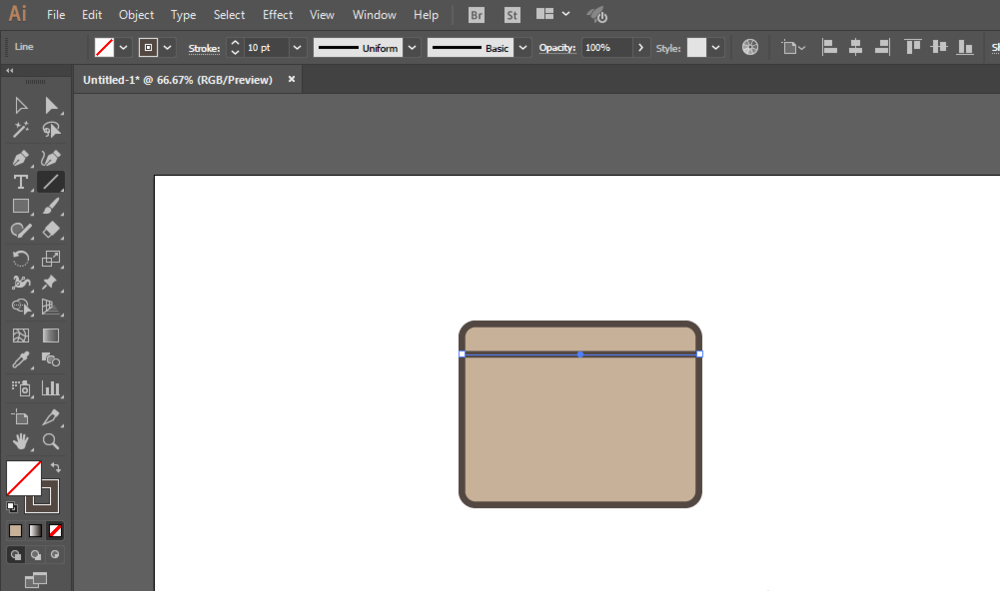Pick the Magic Wand tool
This screenshot has width=1000, height=591.
pyautogui.click(x=20, y=130)
